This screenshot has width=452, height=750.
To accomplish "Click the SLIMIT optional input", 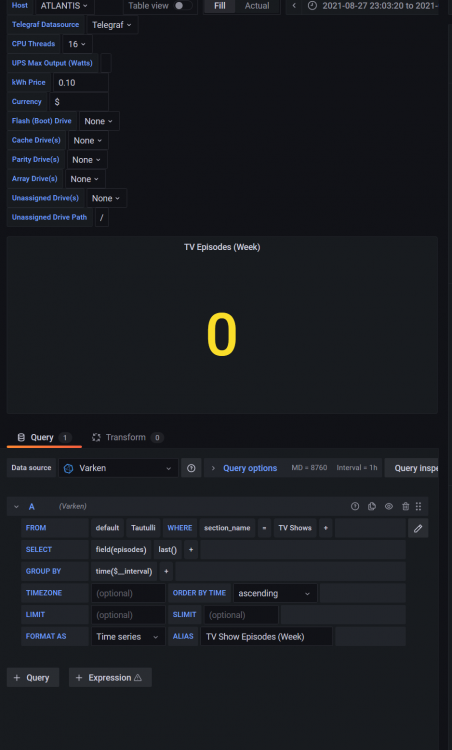I will coord(241,615).
